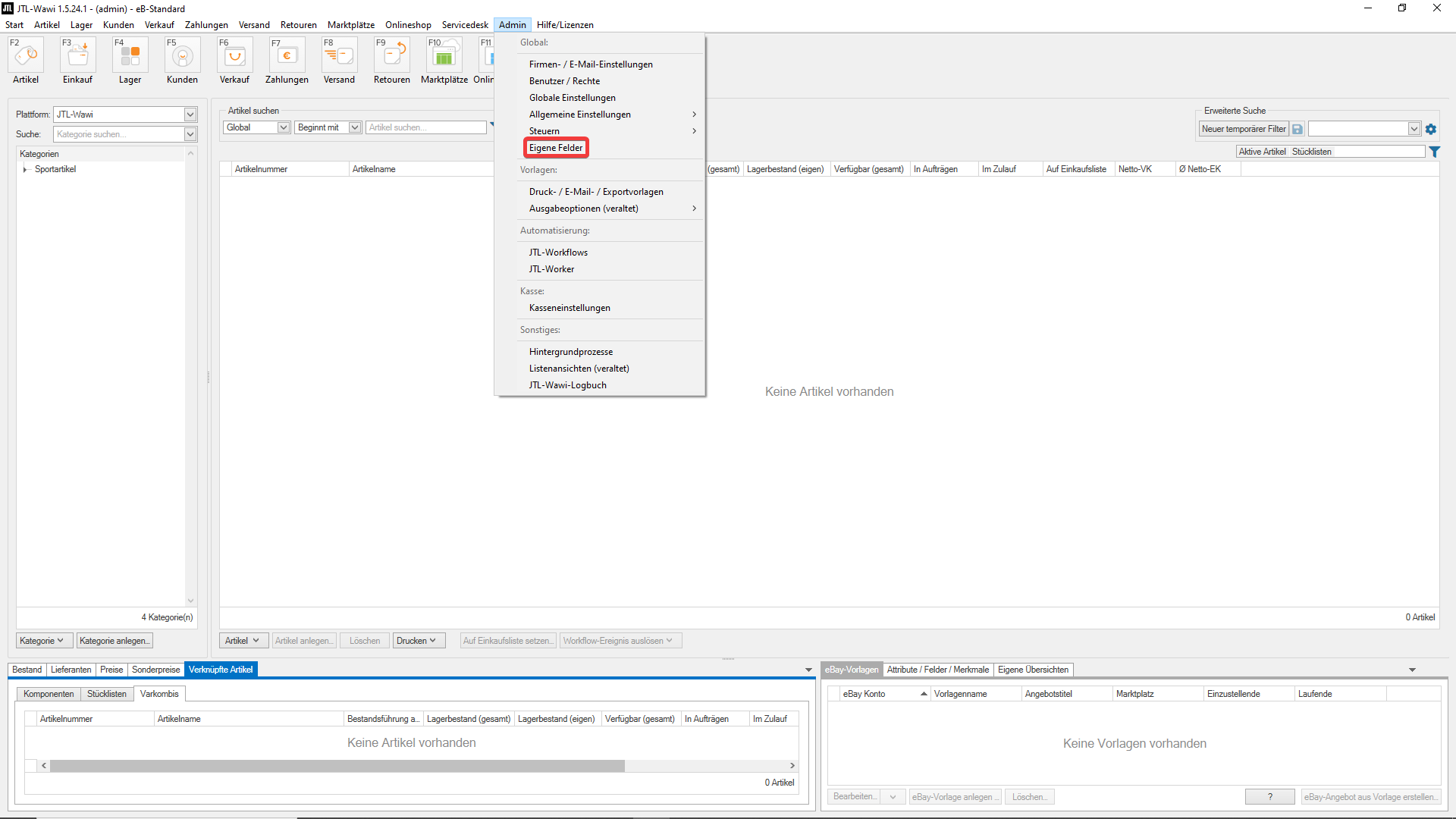Open the Servicedesk menu in menu bar
1456x819 pixels.
(x=465, y=25)
